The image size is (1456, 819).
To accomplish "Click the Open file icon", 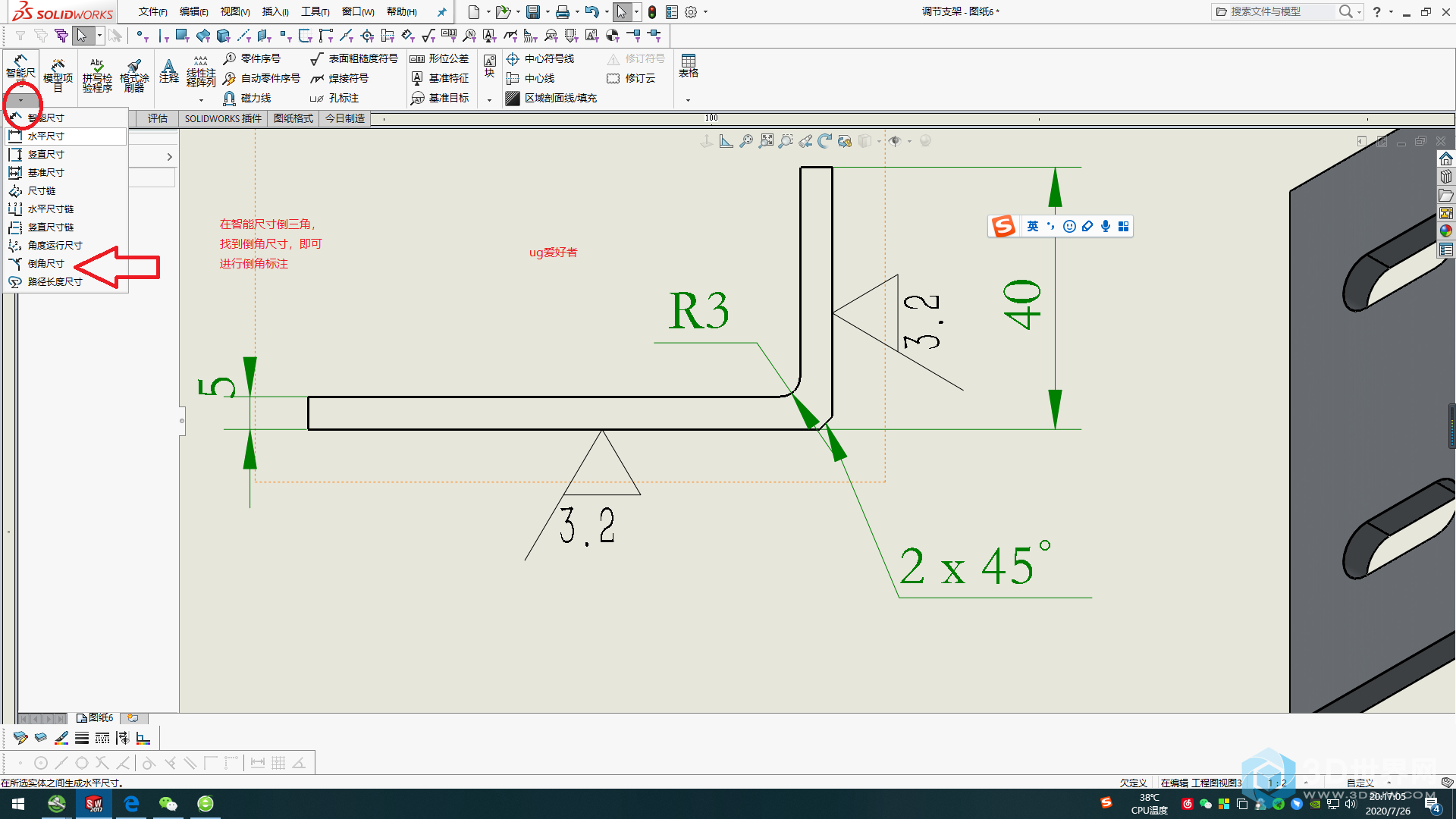I will [503, 11].
